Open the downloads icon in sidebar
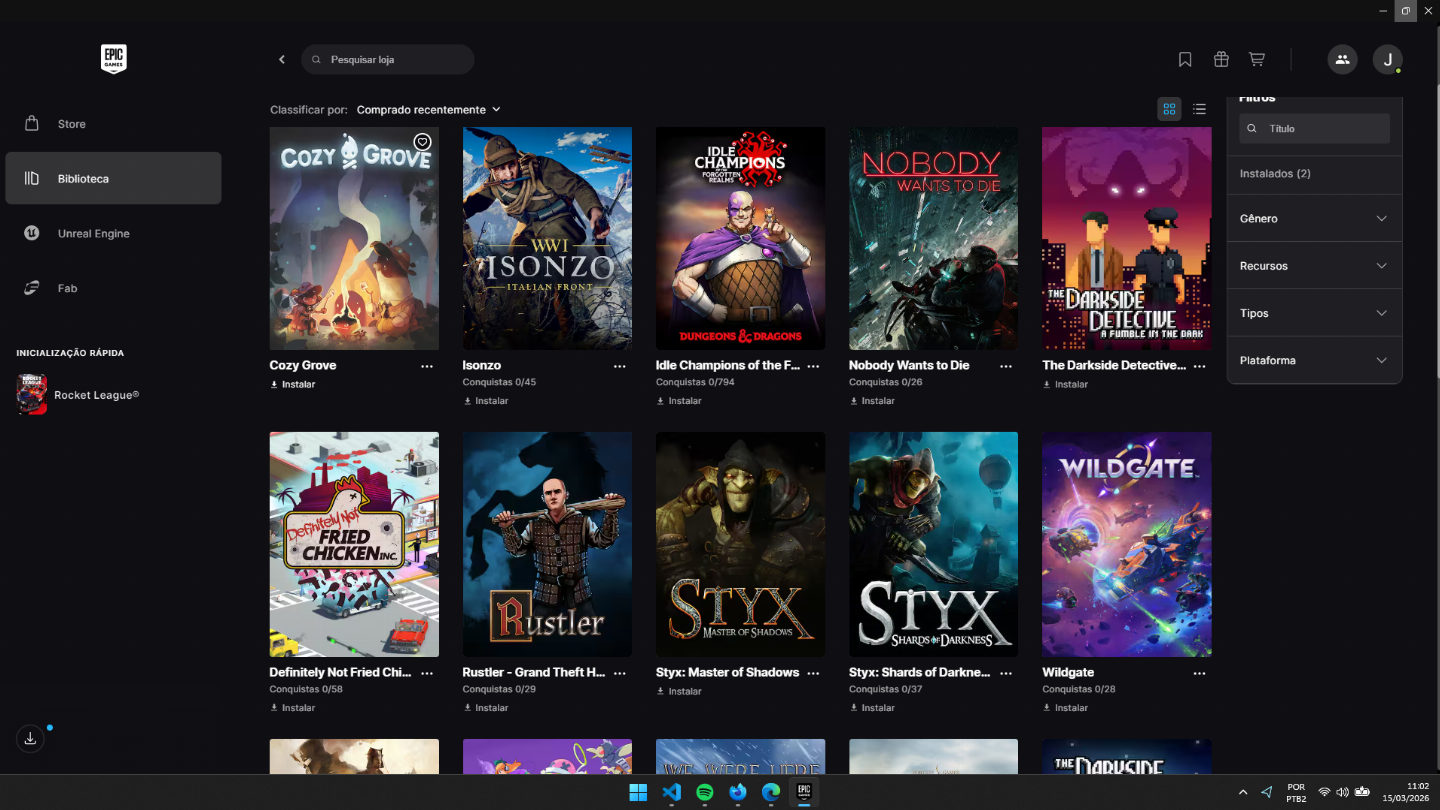Image resolution: width=1440 pixels, height=810 pixels. point(30,738)
